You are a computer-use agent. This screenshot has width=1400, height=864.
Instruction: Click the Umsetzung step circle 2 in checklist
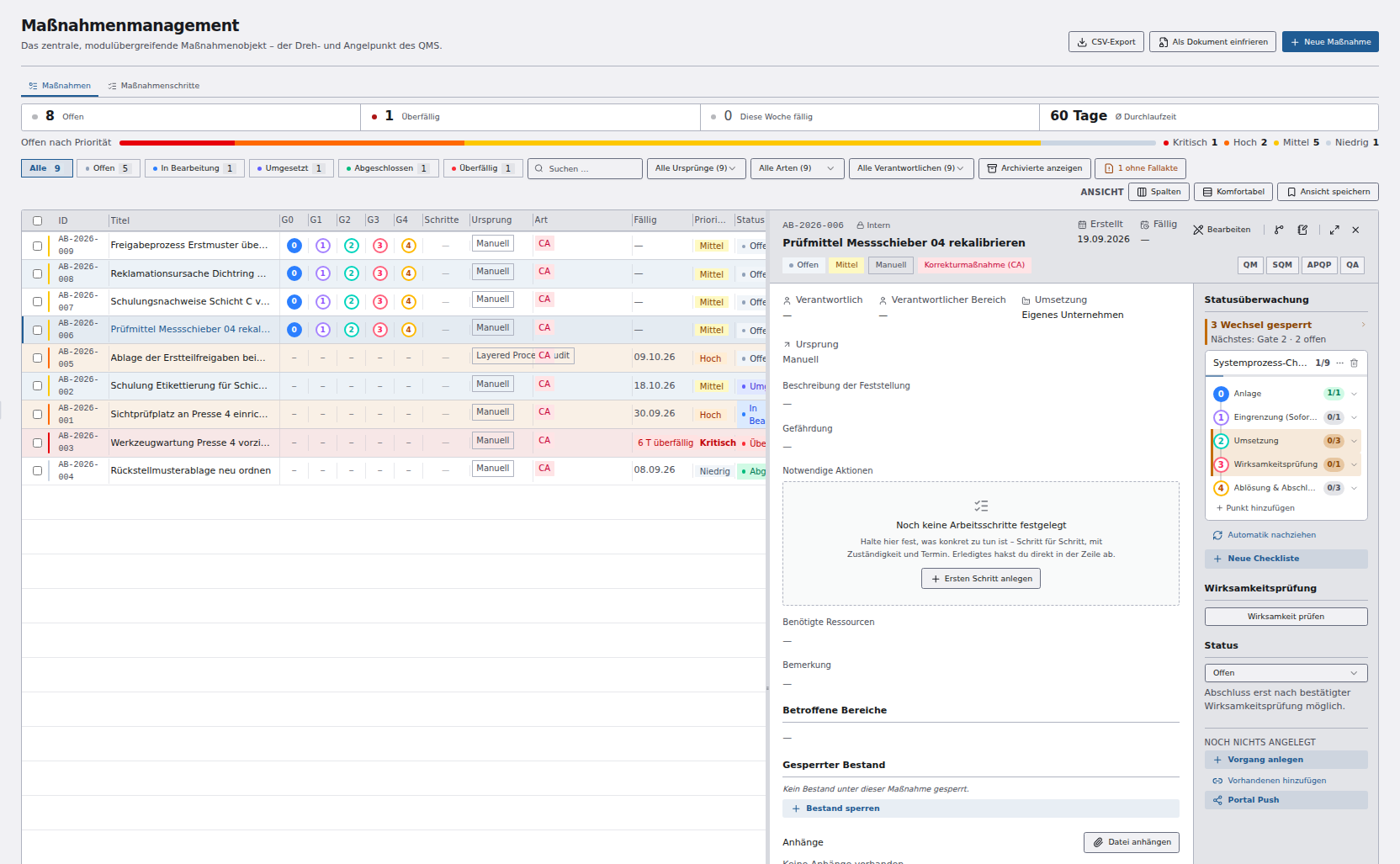pyautogui.click(x=1221, y=441)
